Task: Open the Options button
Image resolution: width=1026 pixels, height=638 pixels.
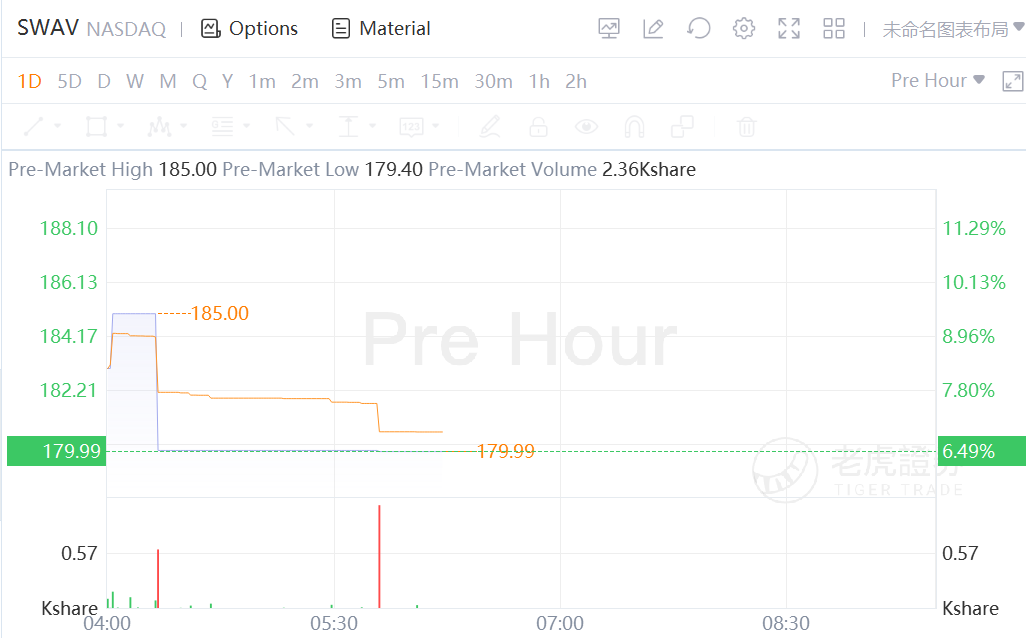Action: click(250, 28)
